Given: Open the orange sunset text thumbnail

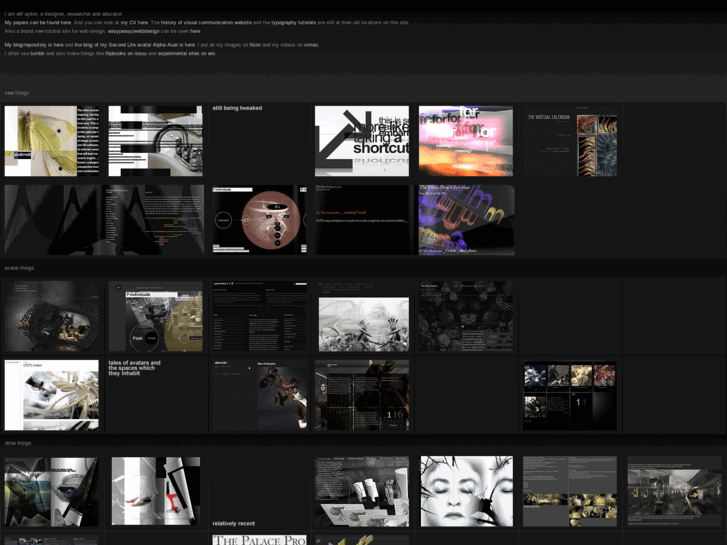Looking at the screenshot, I should (466, 141).
